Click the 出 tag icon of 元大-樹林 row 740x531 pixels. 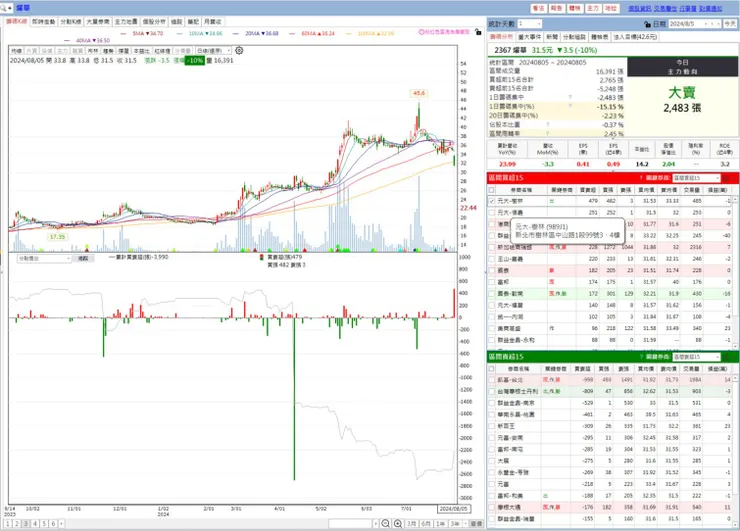pyautogui.click(x=551, y=201)
